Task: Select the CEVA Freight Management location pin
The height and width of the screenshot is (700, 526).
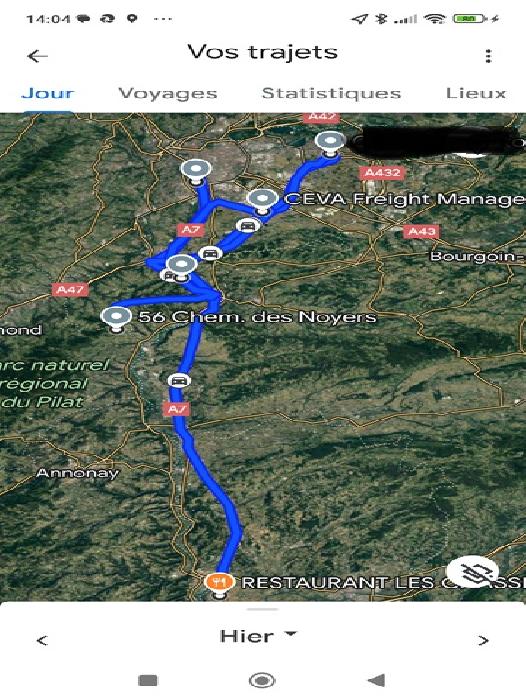Action: click(263, 200)
